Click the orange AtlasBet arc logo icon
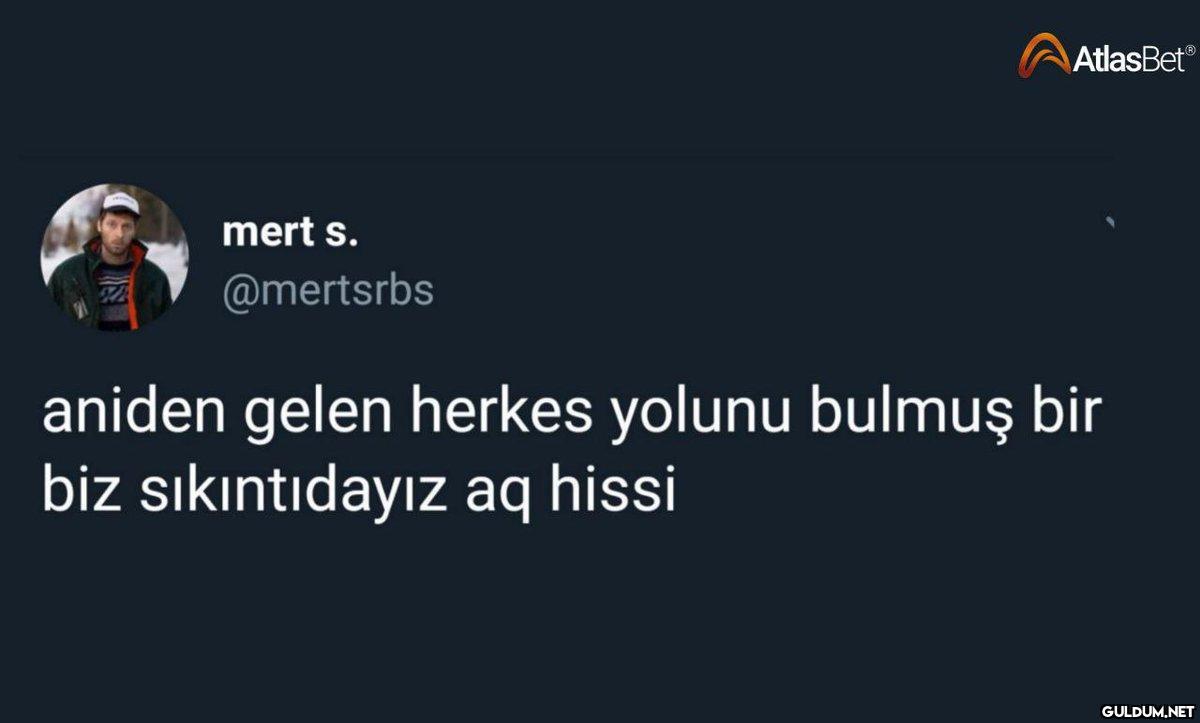The image size is (1200, 723). click(x=1044, y=55)
